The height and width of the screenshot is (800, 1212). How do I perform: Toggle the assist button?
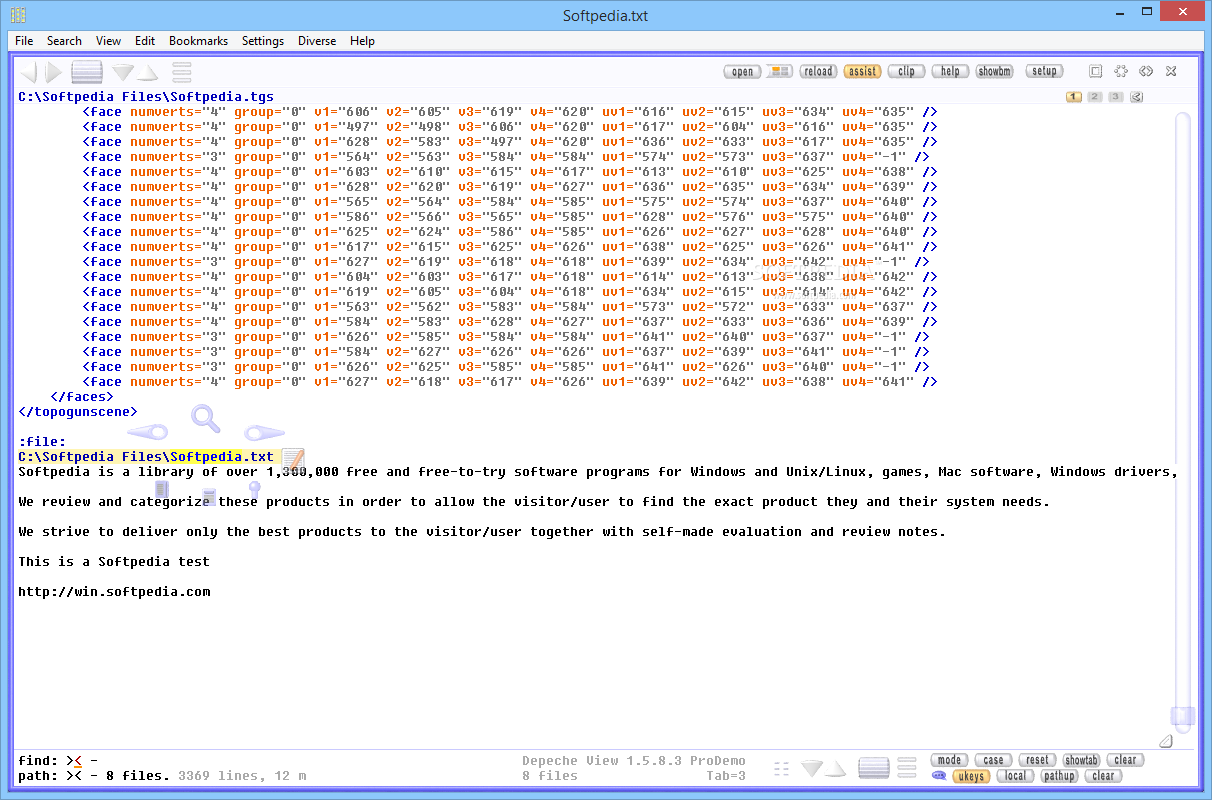coord(862,71)
